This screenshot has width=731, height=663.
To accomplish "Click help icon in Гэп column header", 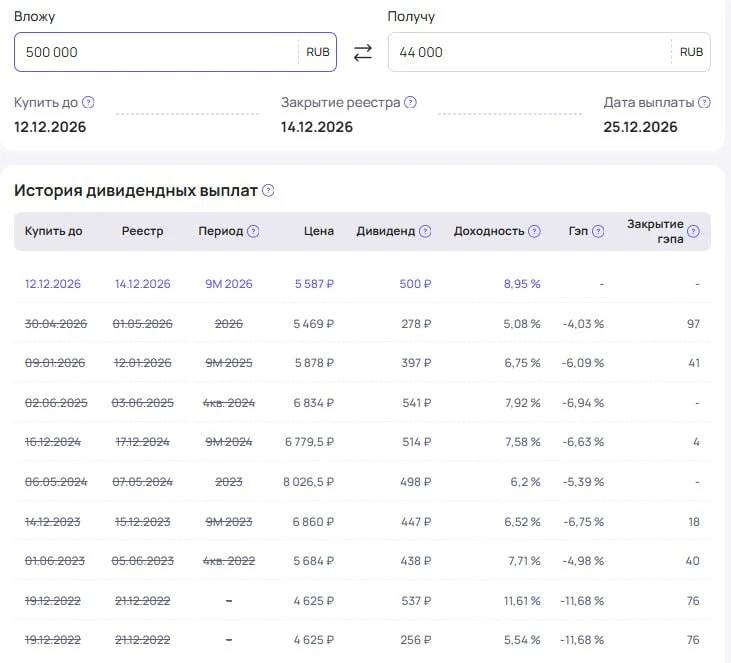I will [598, 231].
